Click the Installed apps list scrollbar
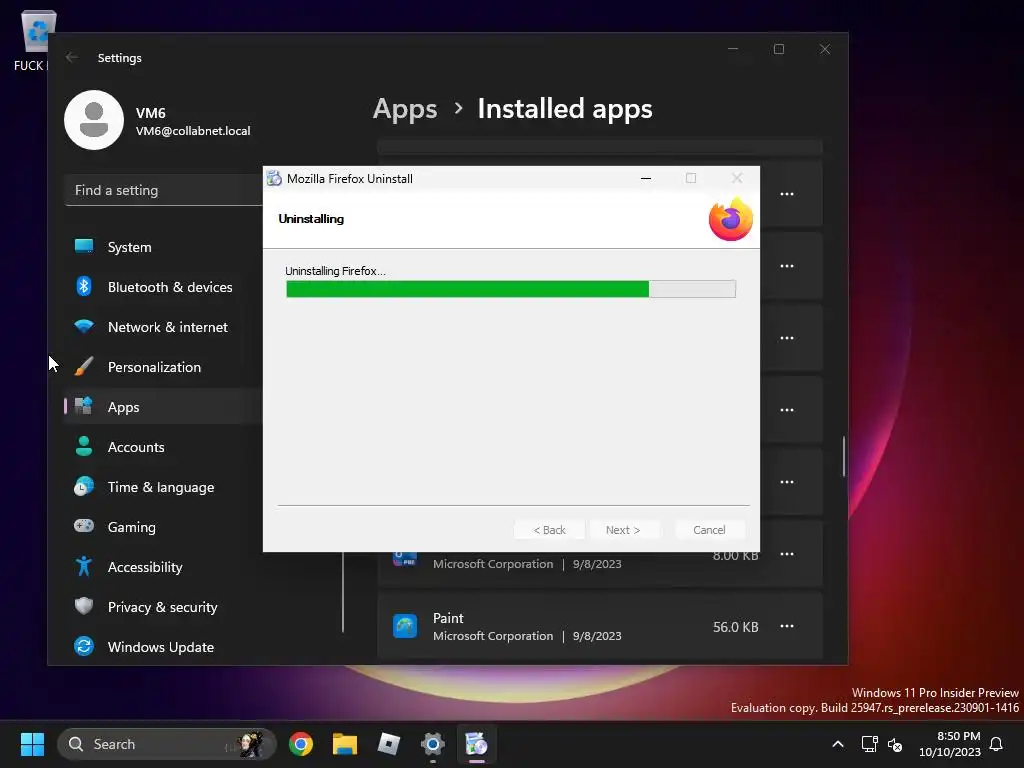This screenshot has width=1024, height=768. (844, 456)
